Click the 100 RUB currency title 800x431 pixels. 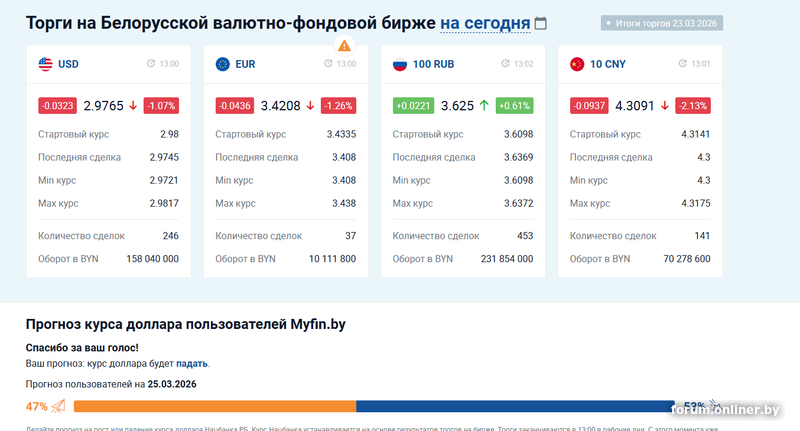coord(433,64)
